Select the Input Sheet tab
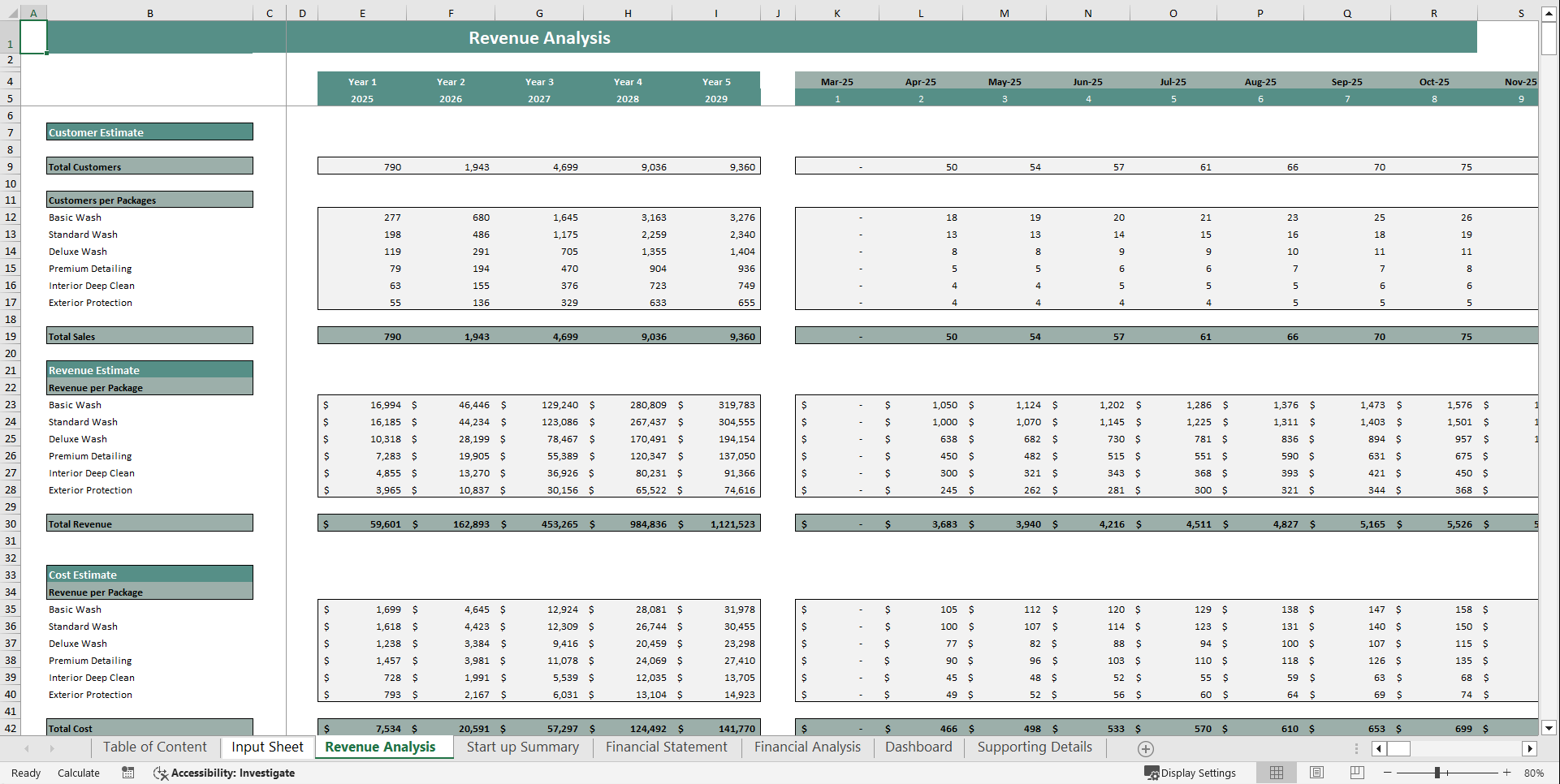 point(266,747)
